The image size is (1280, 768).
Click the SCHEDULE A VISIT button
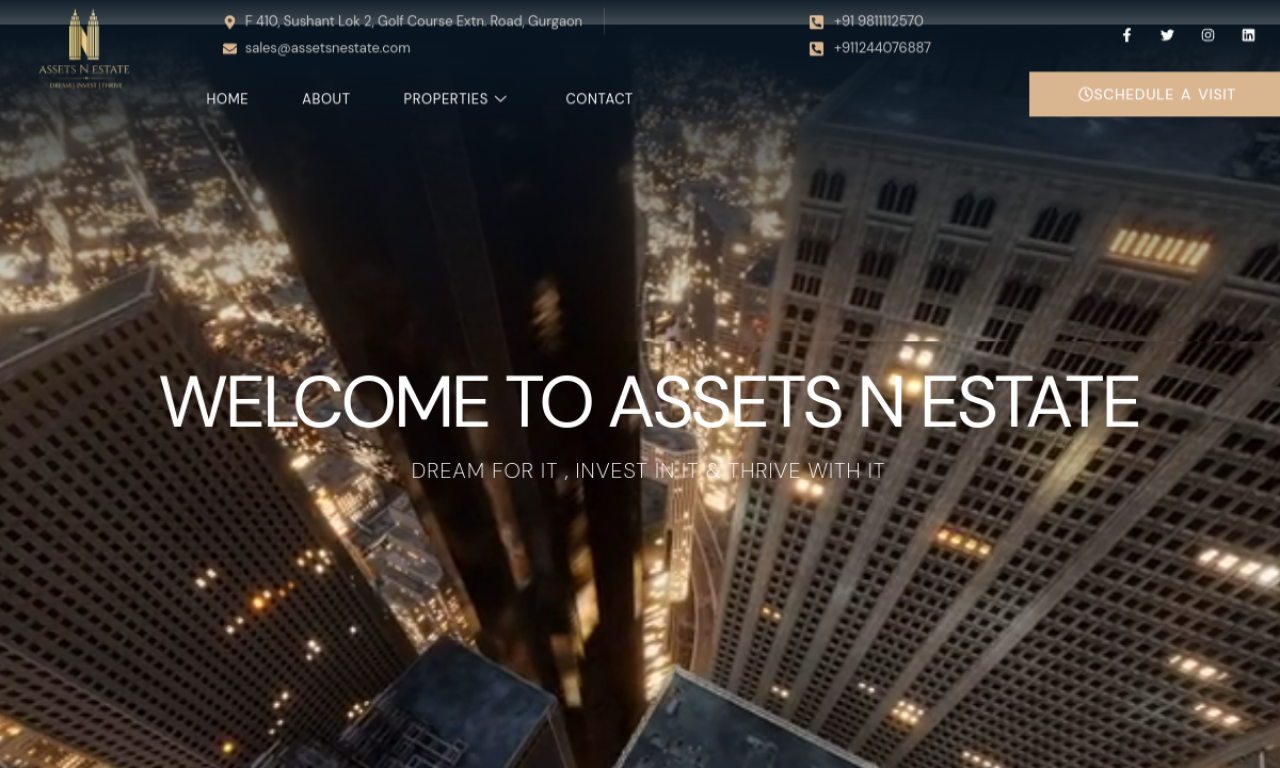click(1154, 94)
